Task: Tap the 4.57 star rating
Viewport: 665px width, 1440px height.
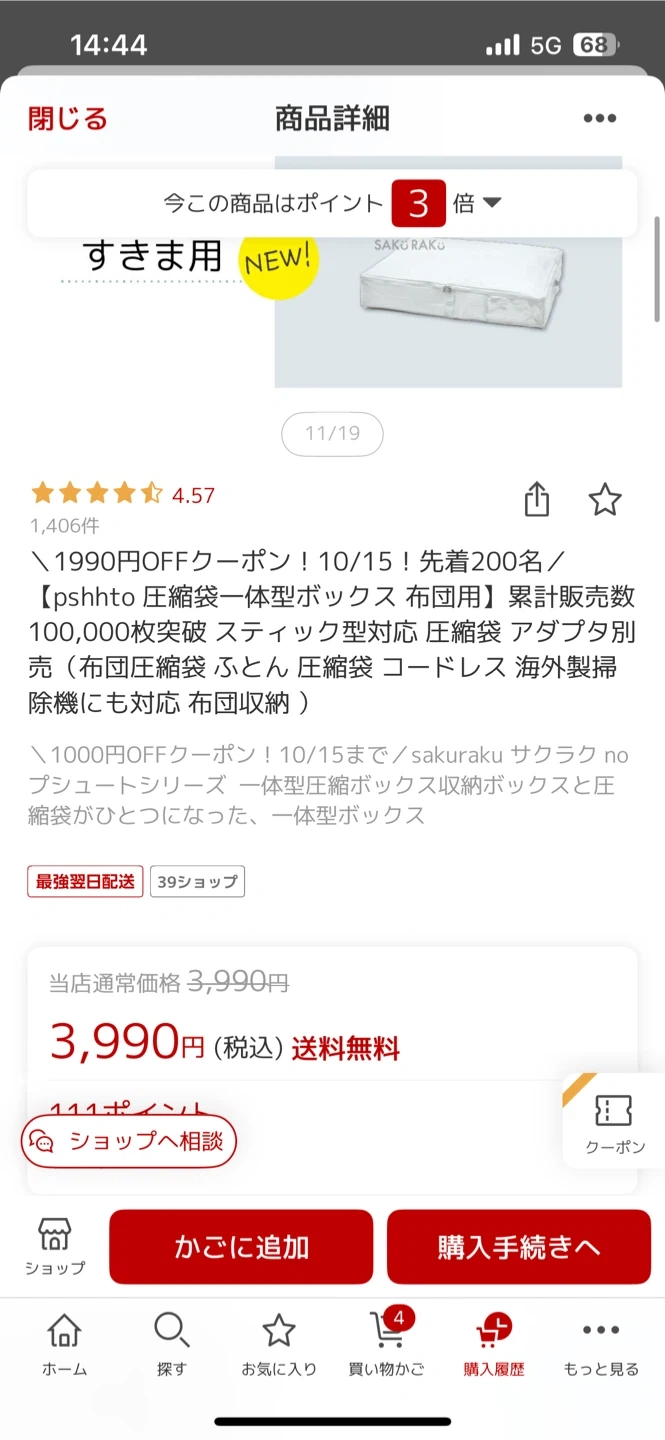Action: click(123, 495)
